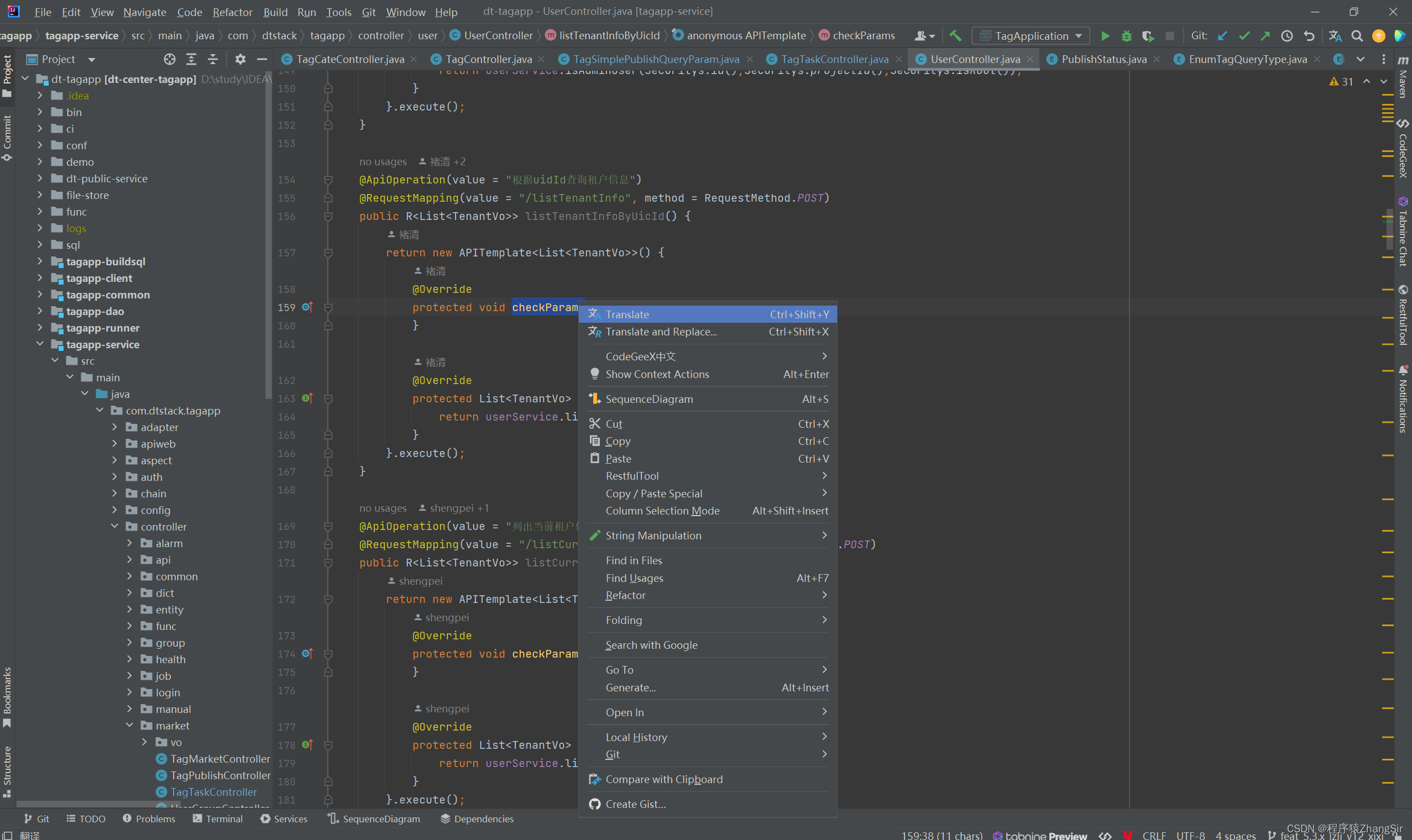Image resolution: width=1412 pixels, height=840 pixels.
Task: Click override gutter icon on line 159
Action: click(x=307, y=307)
